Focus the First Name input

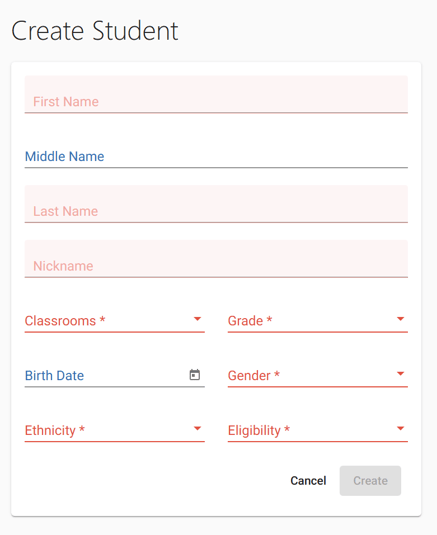(x=216, y=95)
